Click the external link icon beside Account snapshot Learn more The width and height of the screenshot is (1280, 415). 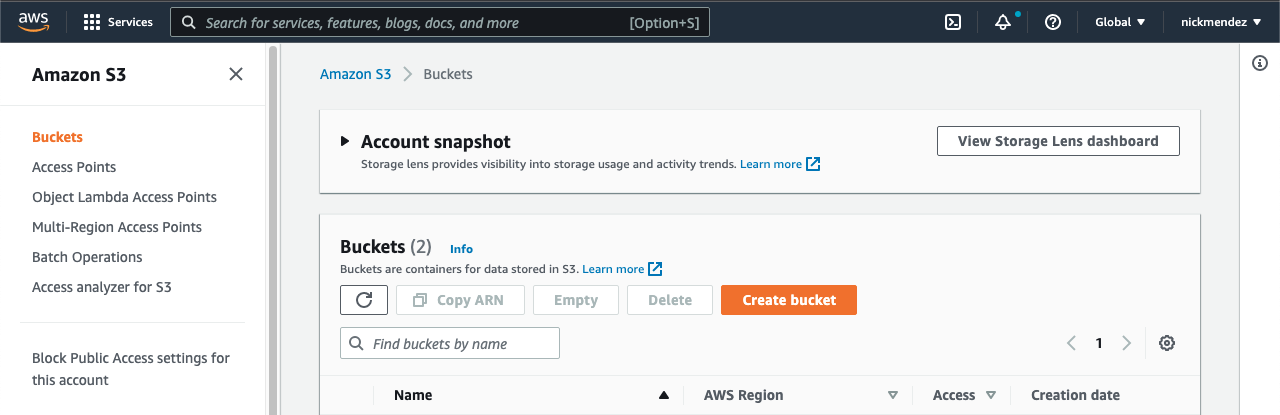(x=813, y=164)
